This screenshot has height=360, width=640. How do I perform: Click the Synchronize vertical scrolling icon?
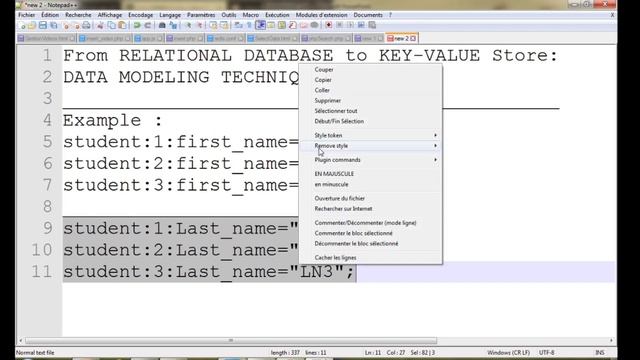213,25
